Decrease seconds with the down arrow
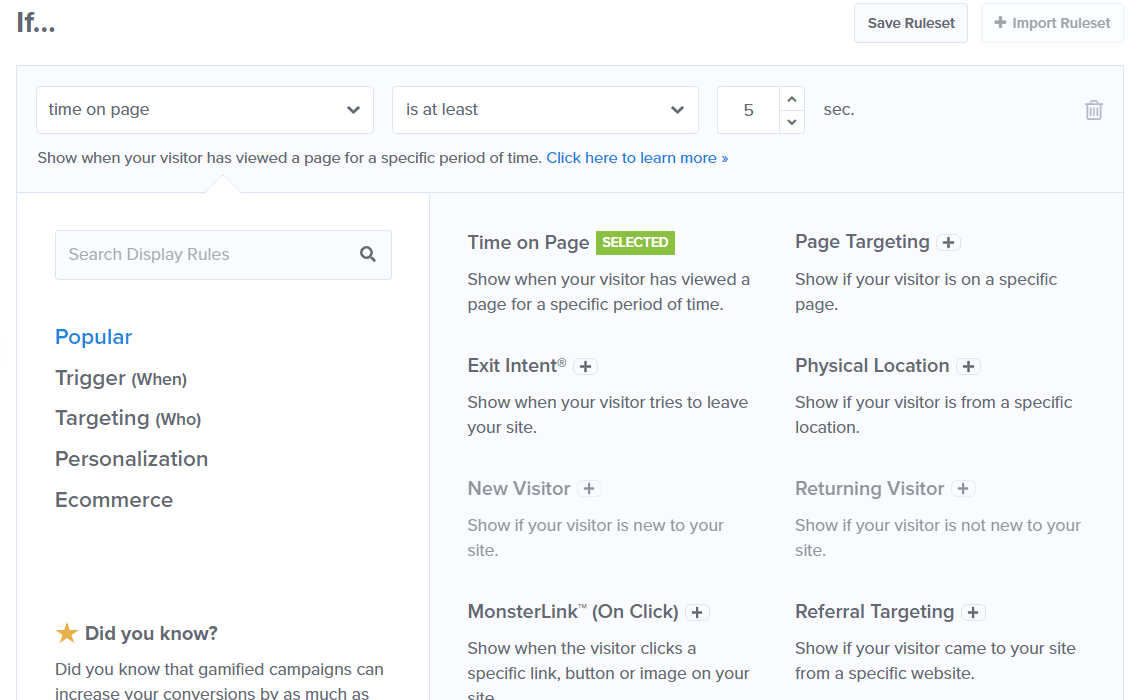 [x=791, y=122]
